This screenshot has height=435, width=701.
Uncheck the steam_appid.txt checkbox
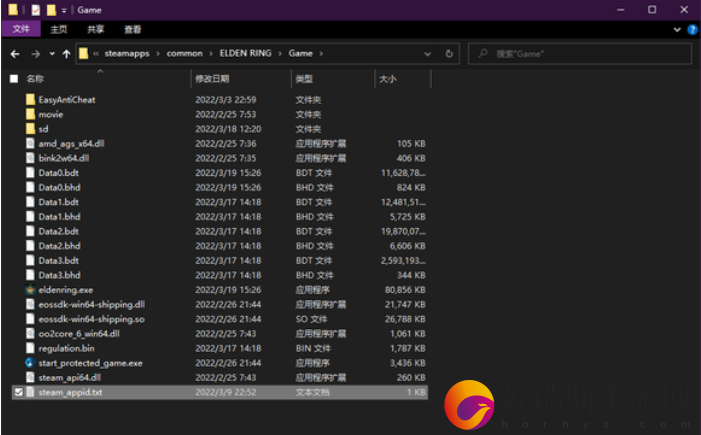(x=18, y=392)
